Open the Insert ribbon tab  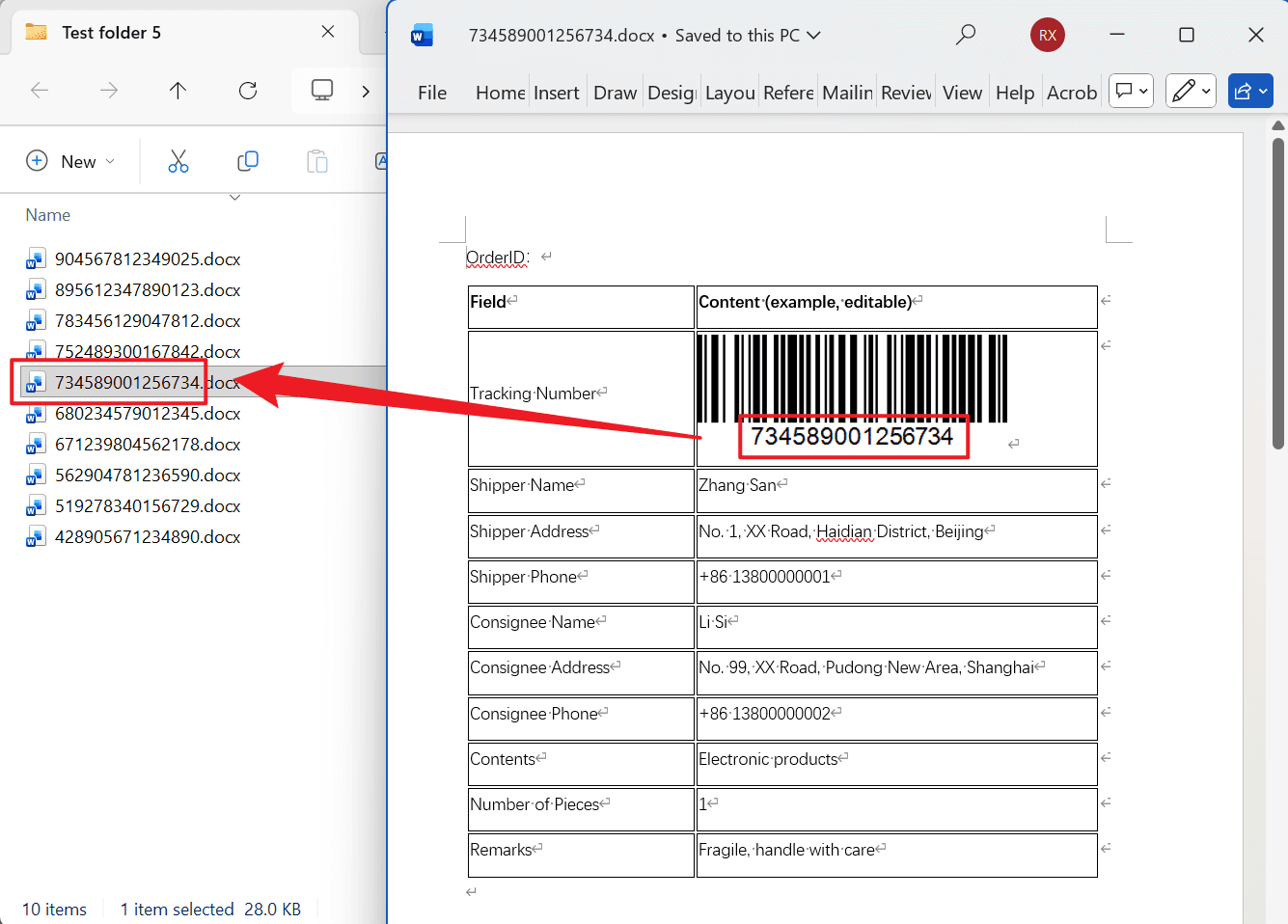pyautogui.click(x=556, y=93)
